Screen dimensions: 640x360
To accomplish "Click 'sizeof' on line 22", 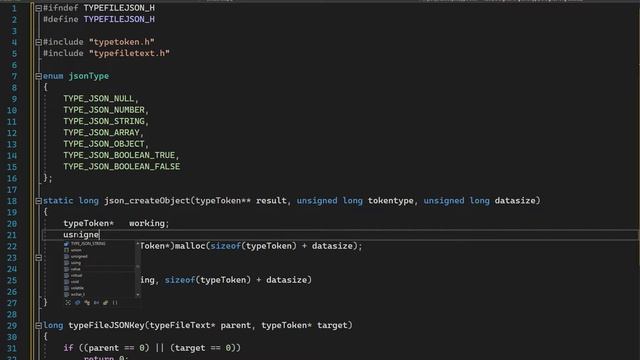I will [x=226, y=246].
